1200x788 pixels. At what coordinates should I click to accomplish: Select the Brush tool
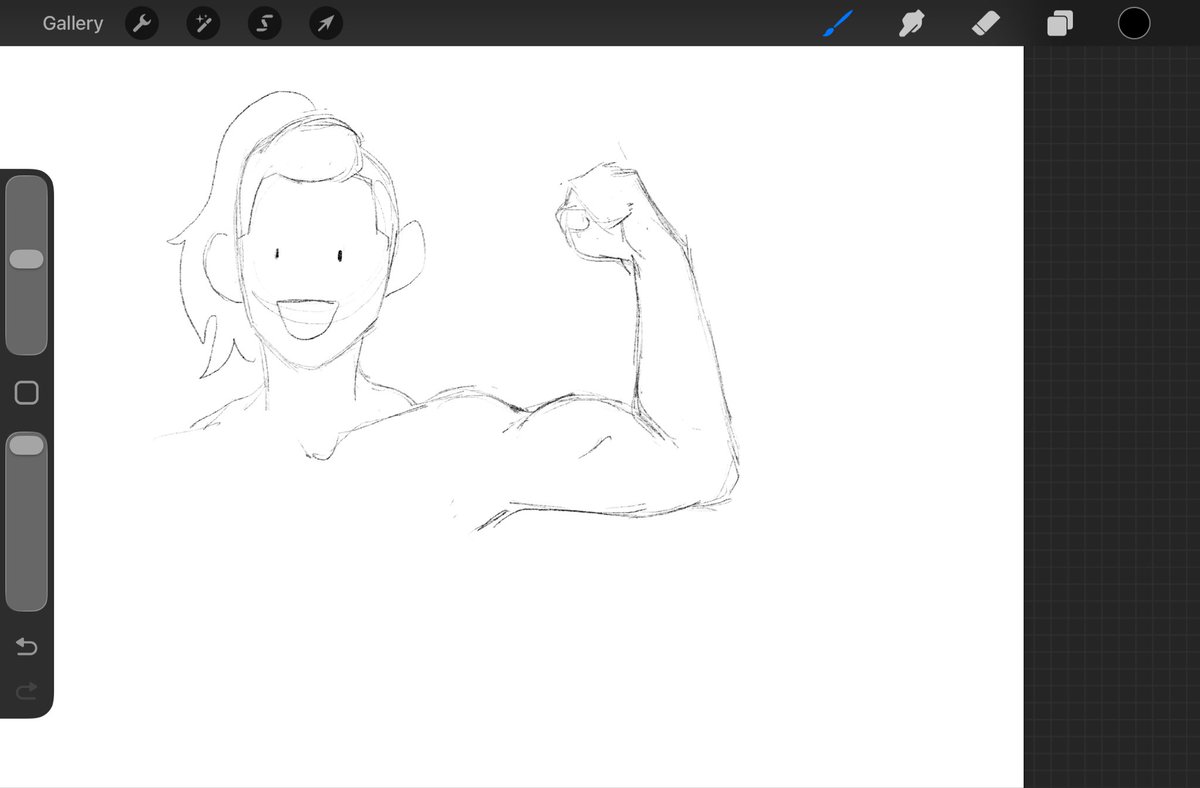838,23
